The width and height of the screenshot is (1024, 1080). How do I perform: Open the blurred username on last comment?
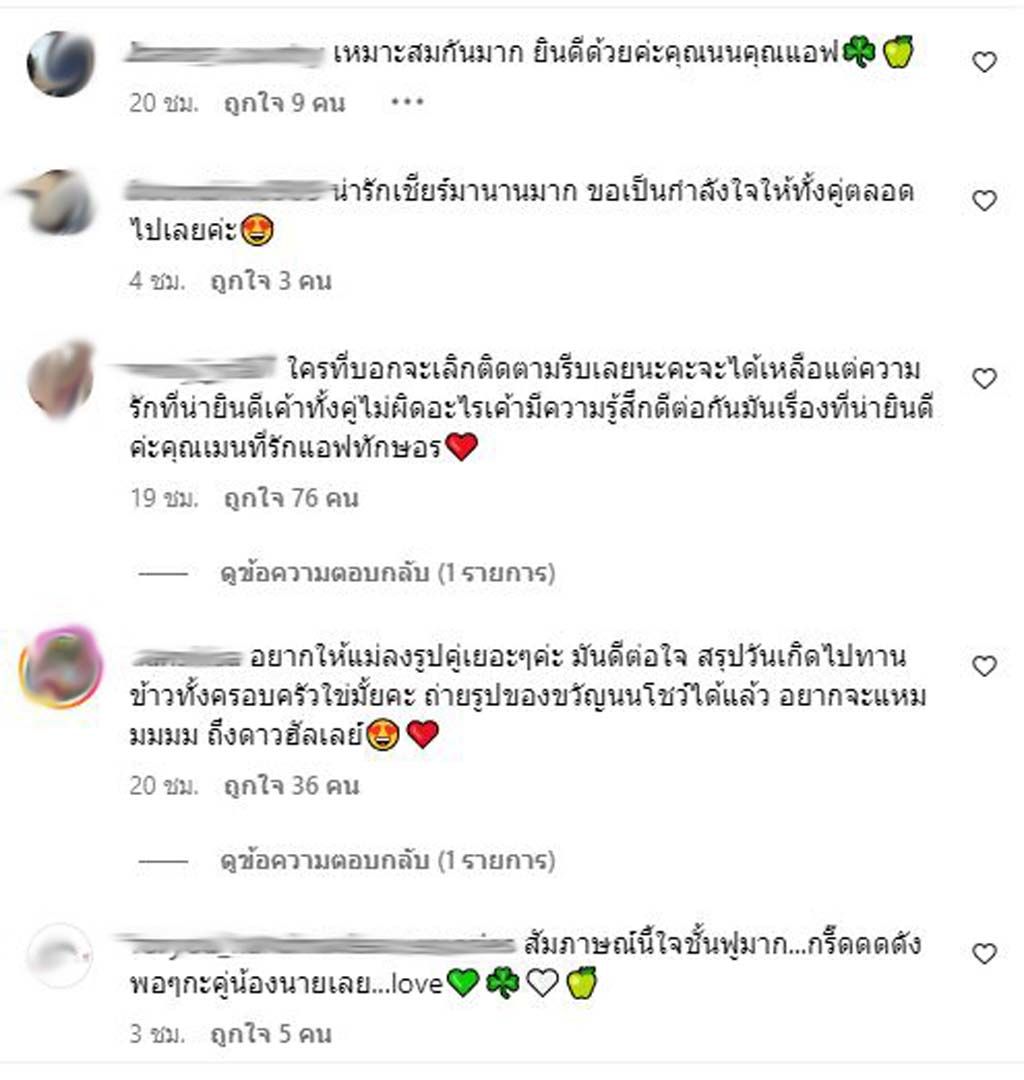[x=315, y=943]
